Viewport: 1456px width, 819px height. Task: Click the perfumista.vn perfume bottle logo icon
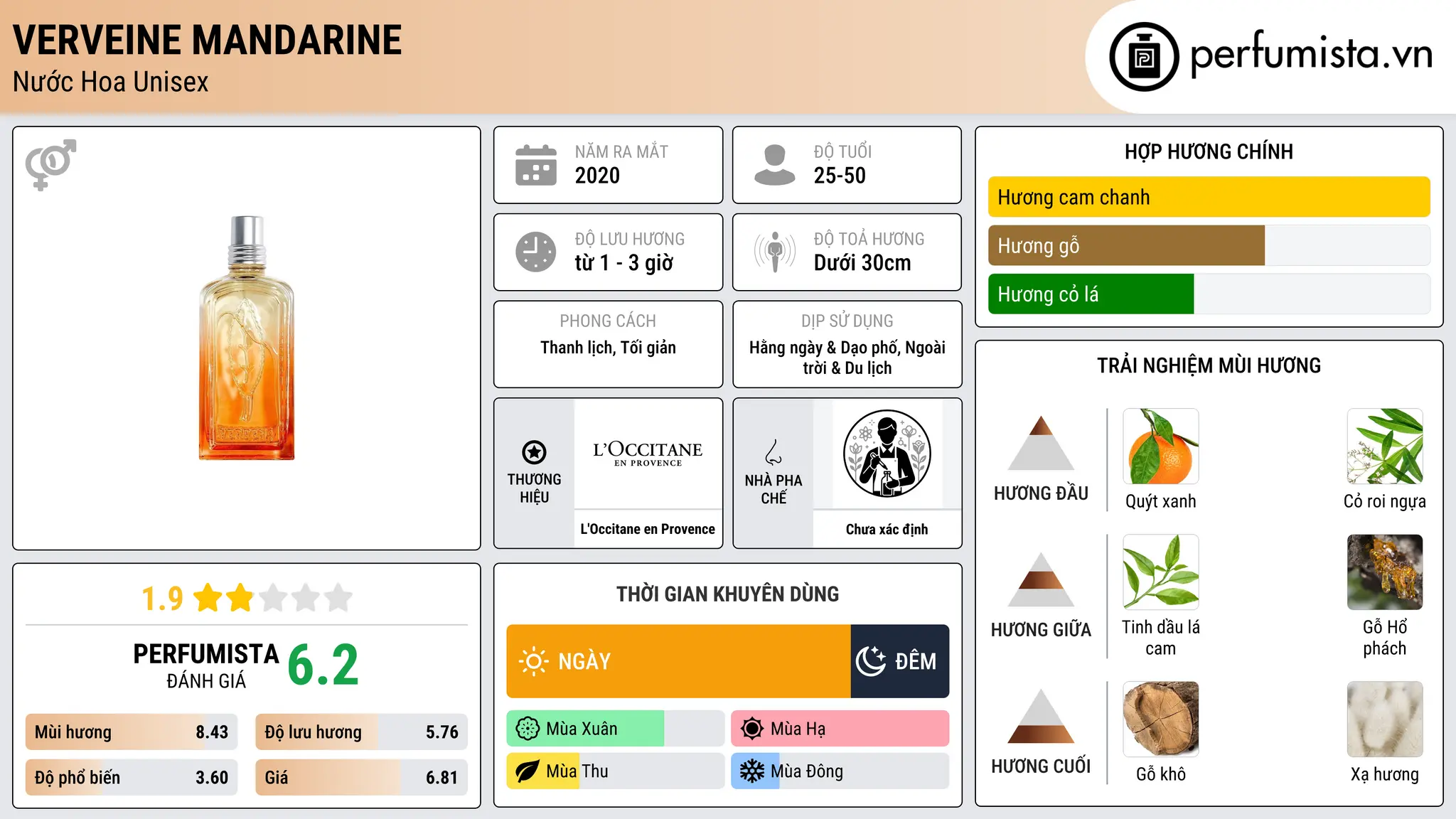pos(1144,57)
